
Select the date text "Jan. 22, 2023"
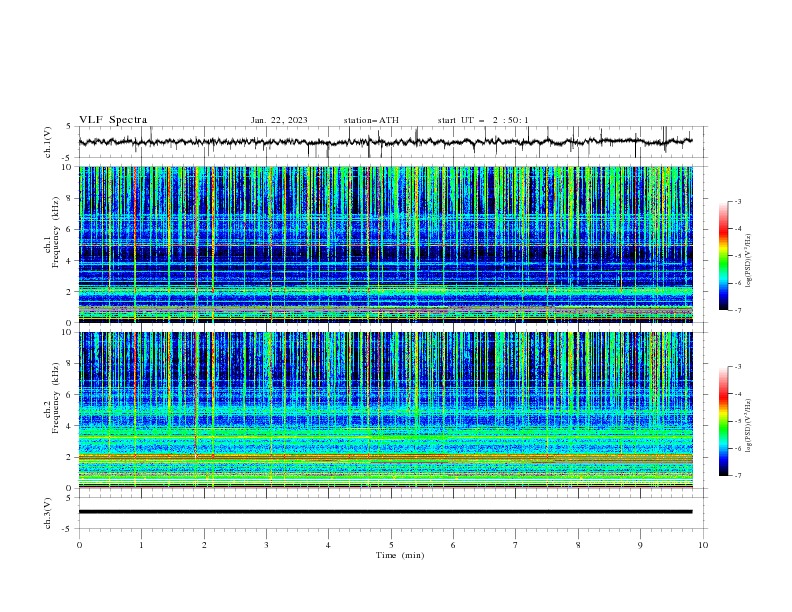tap(279, 120)
